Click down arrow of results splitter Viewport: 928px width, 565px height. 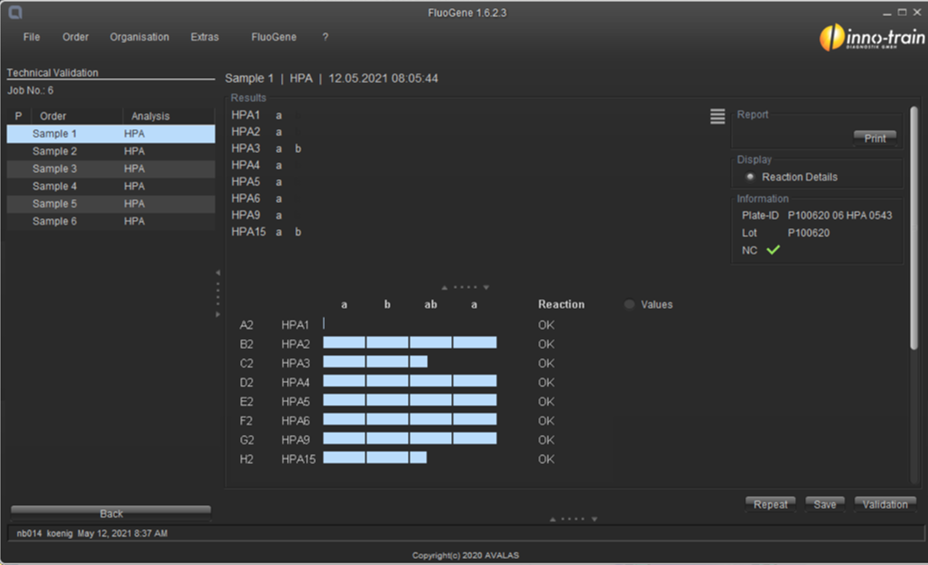486,288
